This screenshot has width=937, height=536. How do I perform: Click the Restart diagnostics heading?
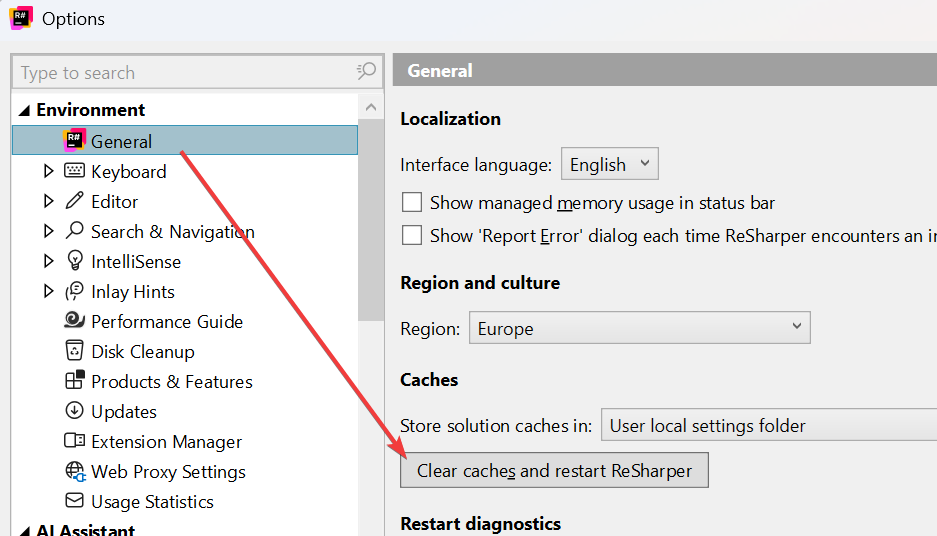(x=480, y=523)
